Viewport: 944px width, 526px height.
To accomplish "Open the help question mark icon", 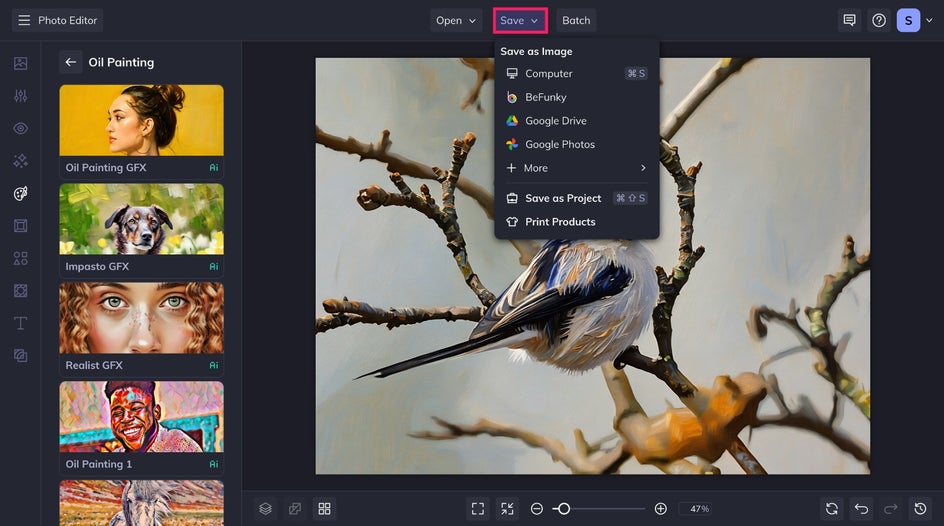I will coord(879,20).
